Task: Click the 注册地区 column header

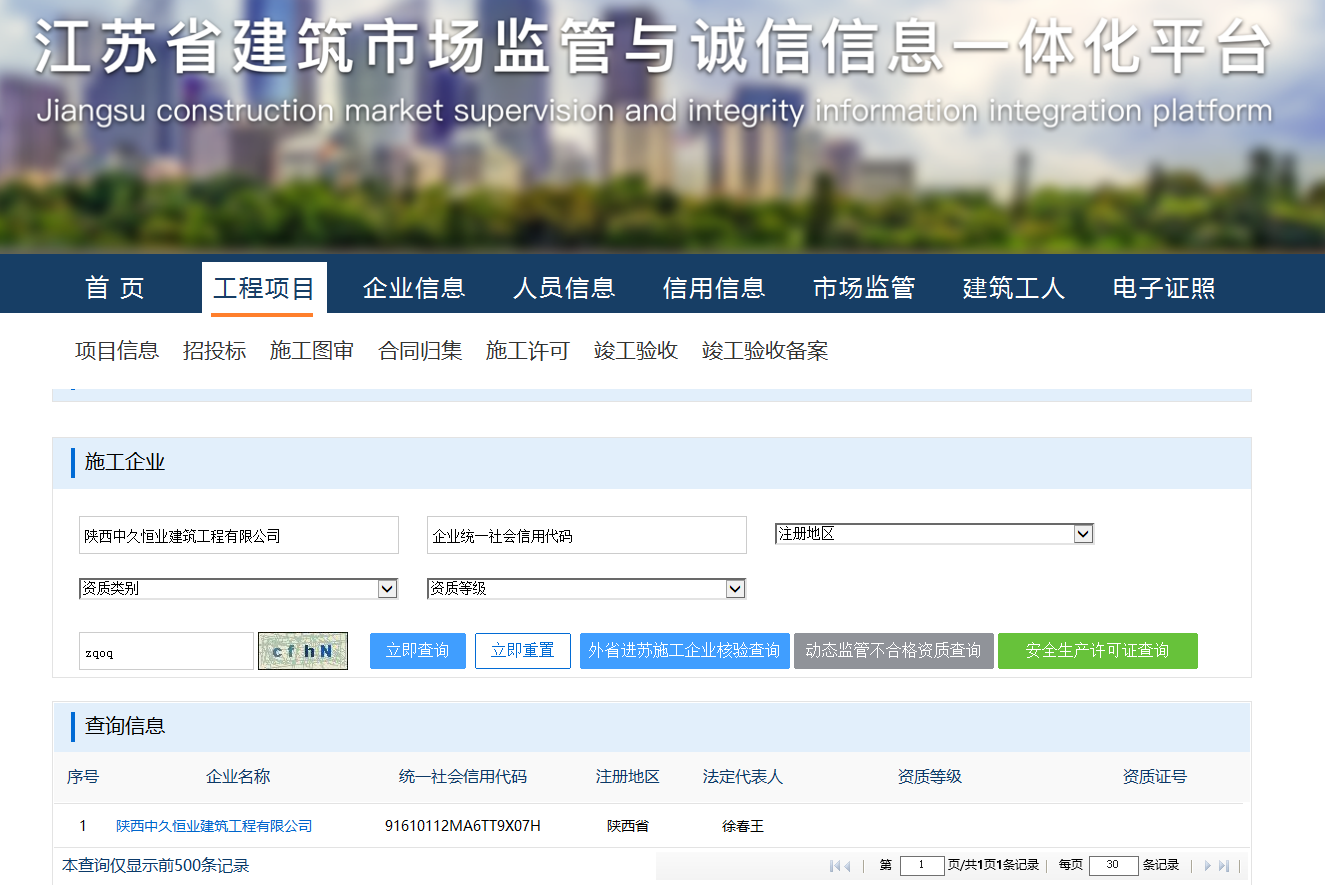Action: coord(628,777)
